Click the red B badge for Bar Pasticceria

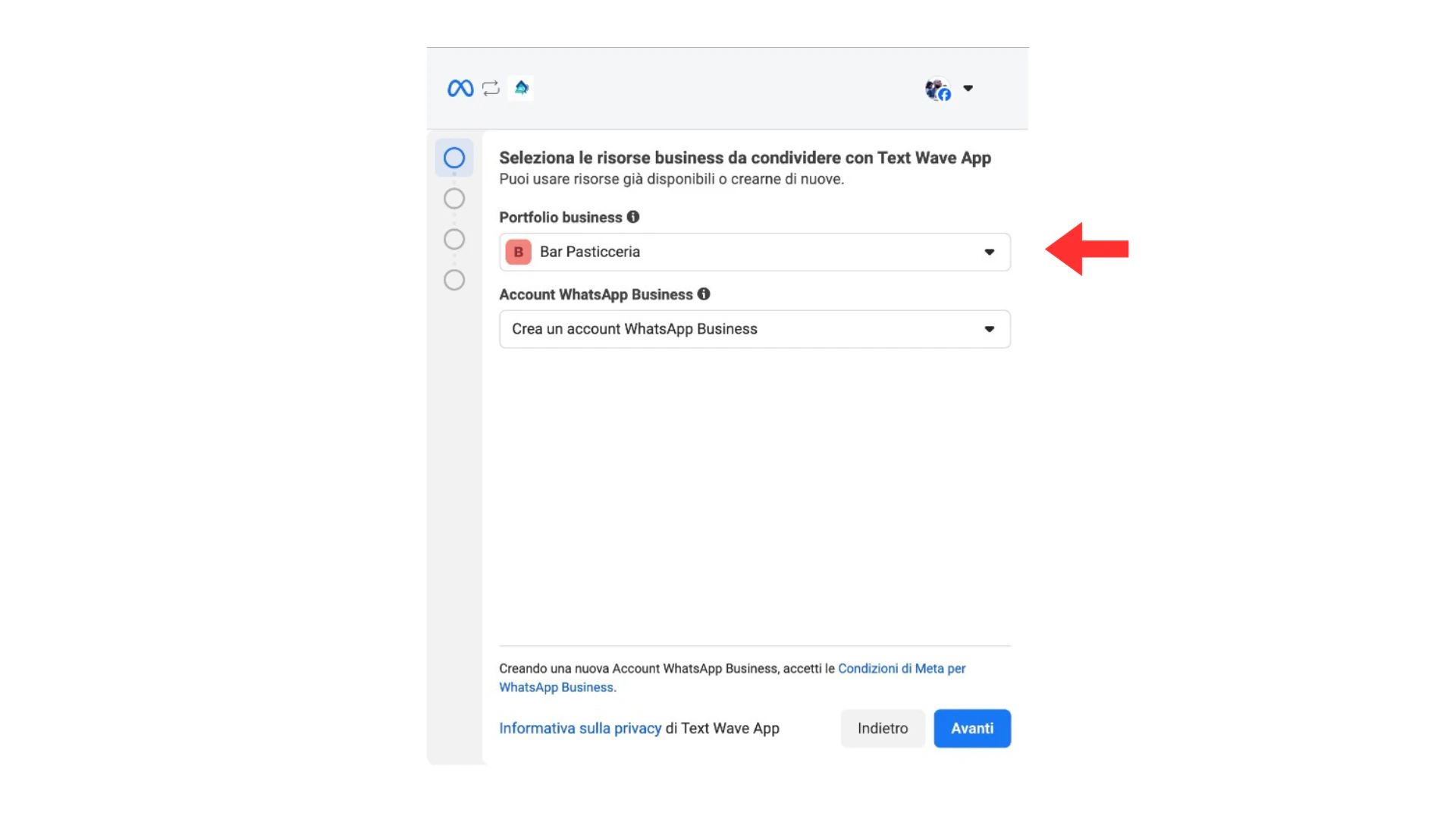coord(519,252)
